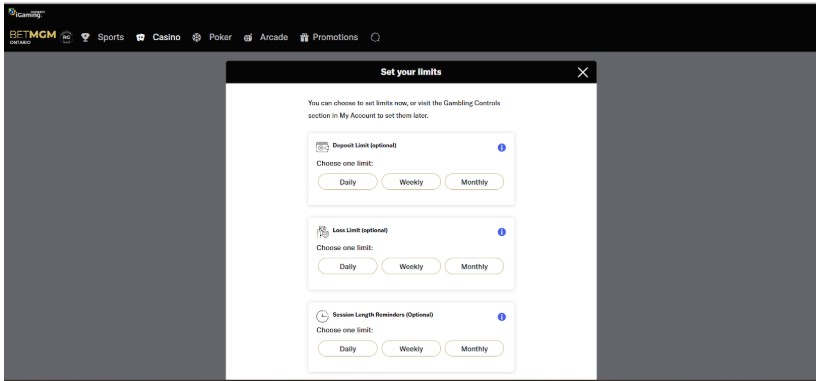816x381 pixels.
Task: Open the Casino menu
Action: click(x=167, y=37)
